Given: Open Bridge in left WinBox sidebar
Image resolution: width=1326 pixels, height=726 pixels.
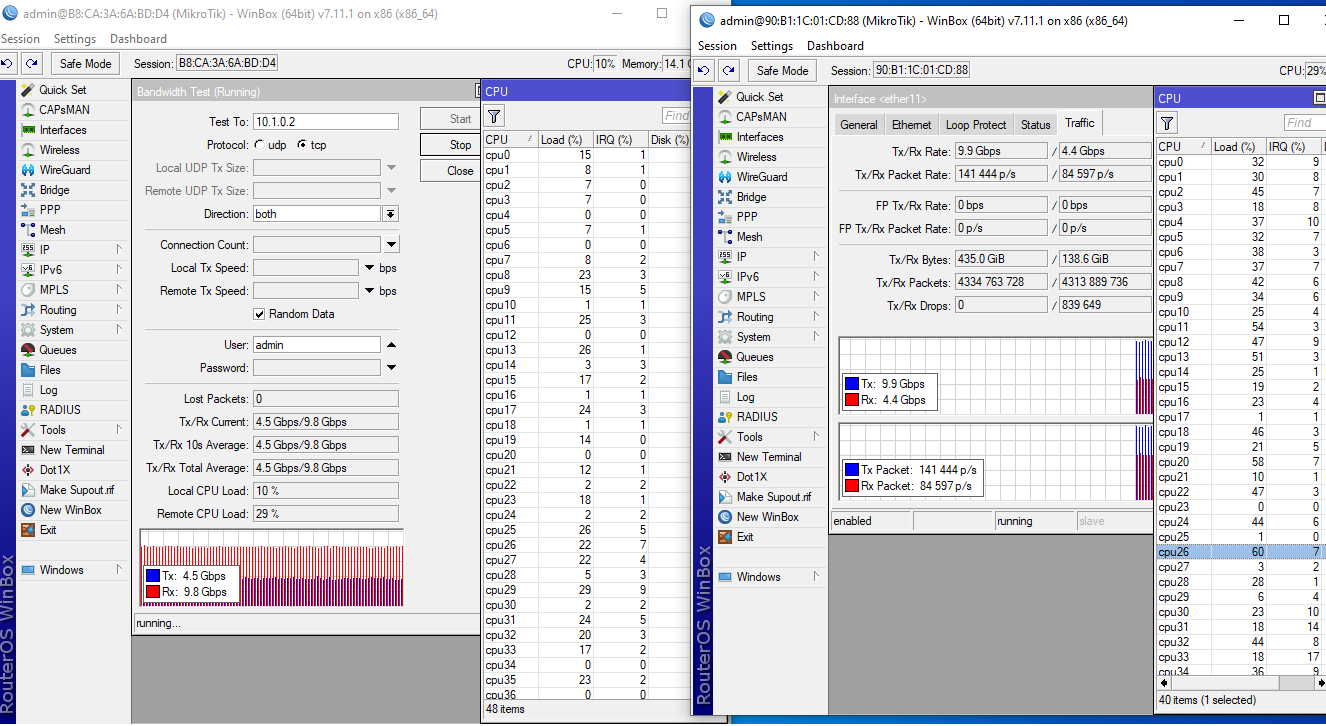Looking at the screenshot, I should [54, 190].
